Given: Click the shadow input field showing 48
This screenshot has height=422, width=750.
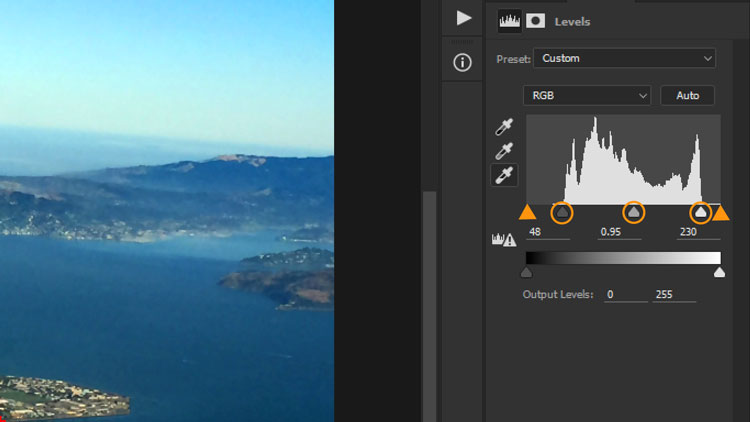Looking at the screenshot, I should (548, 232).
